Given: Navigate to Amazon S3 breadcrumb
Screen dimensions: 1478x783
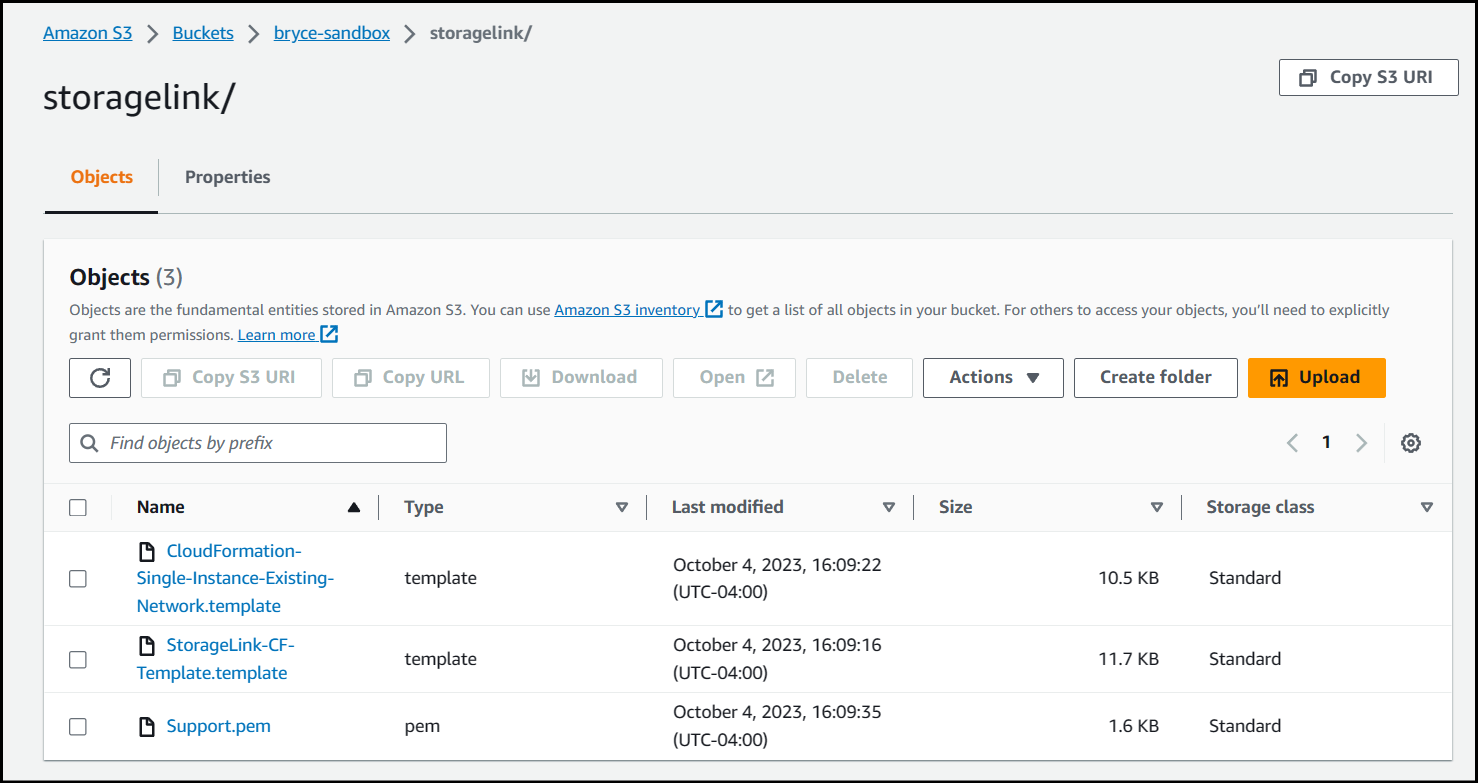Looking at the screenshot, I should pos(88,33).
